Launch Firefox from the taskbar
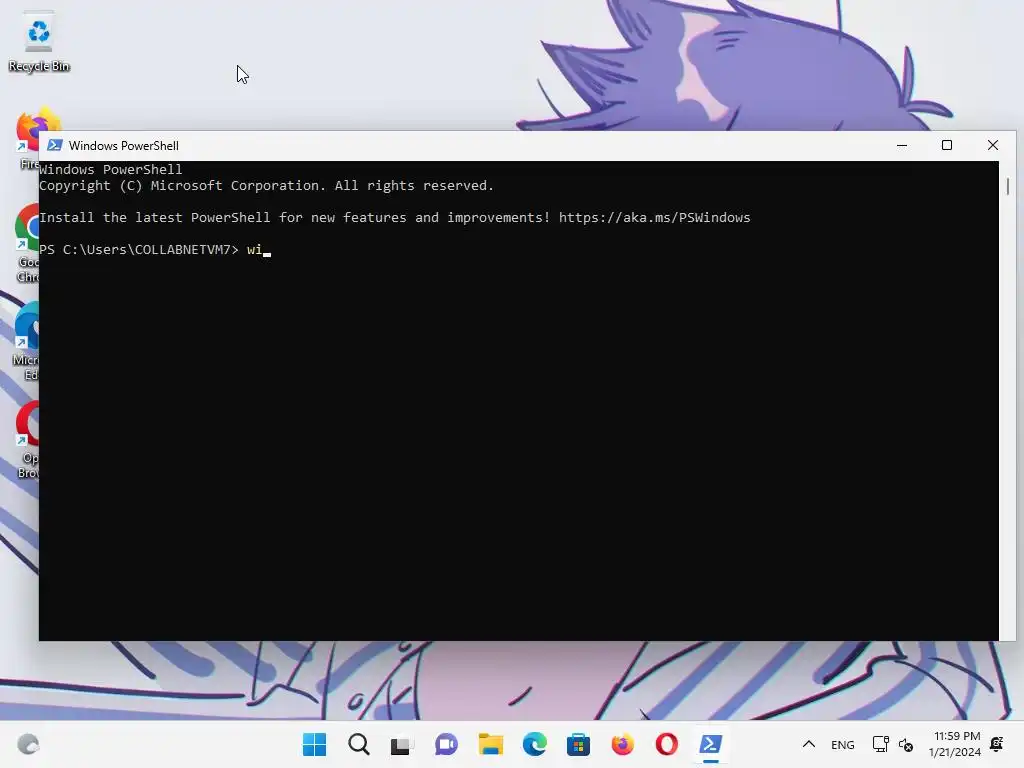Image resolution: width=1024 pixels, height=768 pixels. click(622, 744)
